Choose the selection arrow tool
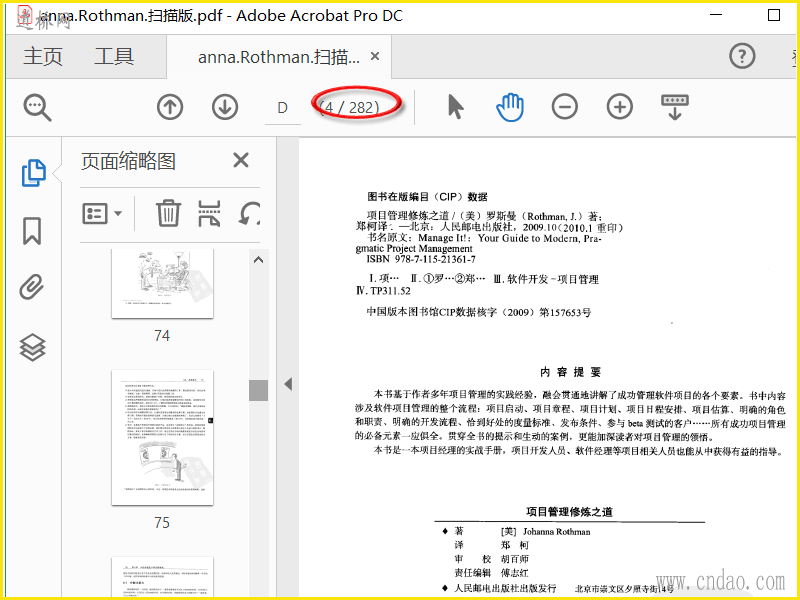The width and height of the screenshot is (800, 600). click(455, 108)
